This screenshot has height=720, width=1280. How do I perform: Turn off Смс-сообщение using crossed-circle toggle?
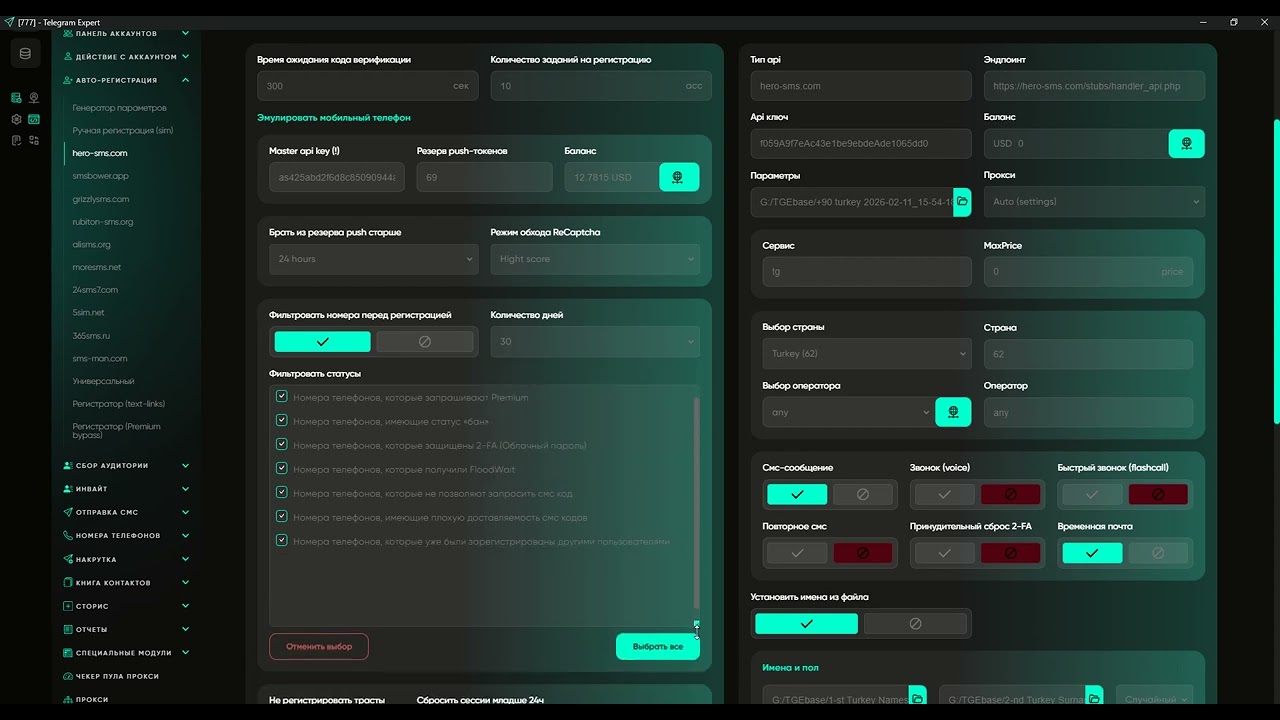(863, 494)
